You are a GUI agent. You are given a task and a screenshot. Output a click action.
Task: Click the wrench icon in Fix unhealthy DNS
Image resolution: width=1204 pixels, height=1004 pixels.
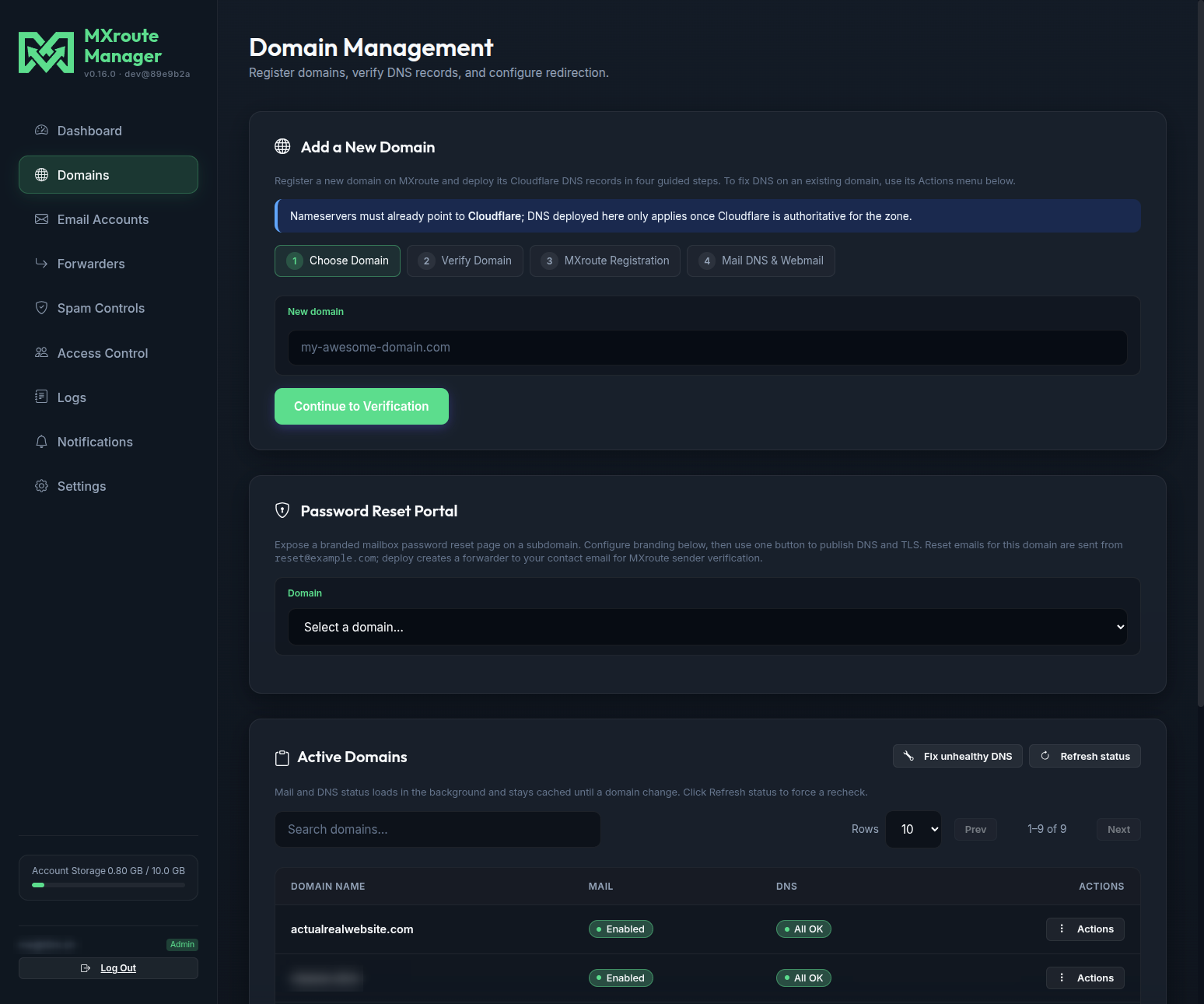[908, 756]
